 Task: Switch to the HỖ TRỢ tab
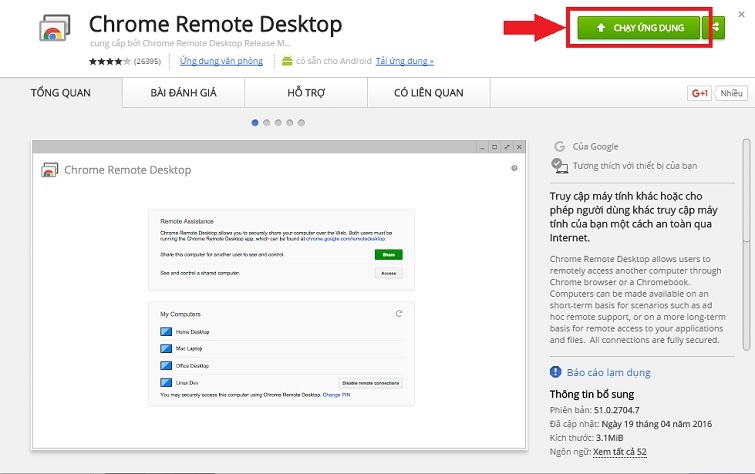click(x=305, y=93)
